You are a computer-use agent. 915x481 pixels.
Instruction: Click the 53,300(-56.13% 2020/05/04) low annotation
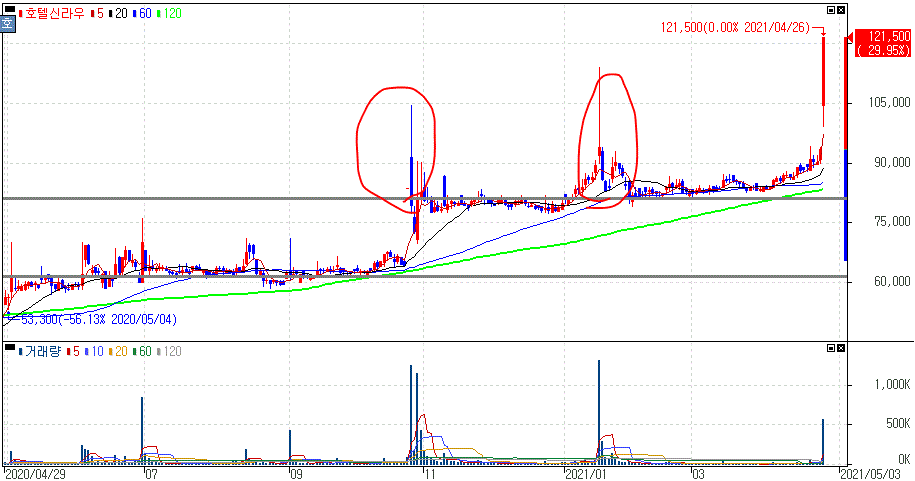99,319
